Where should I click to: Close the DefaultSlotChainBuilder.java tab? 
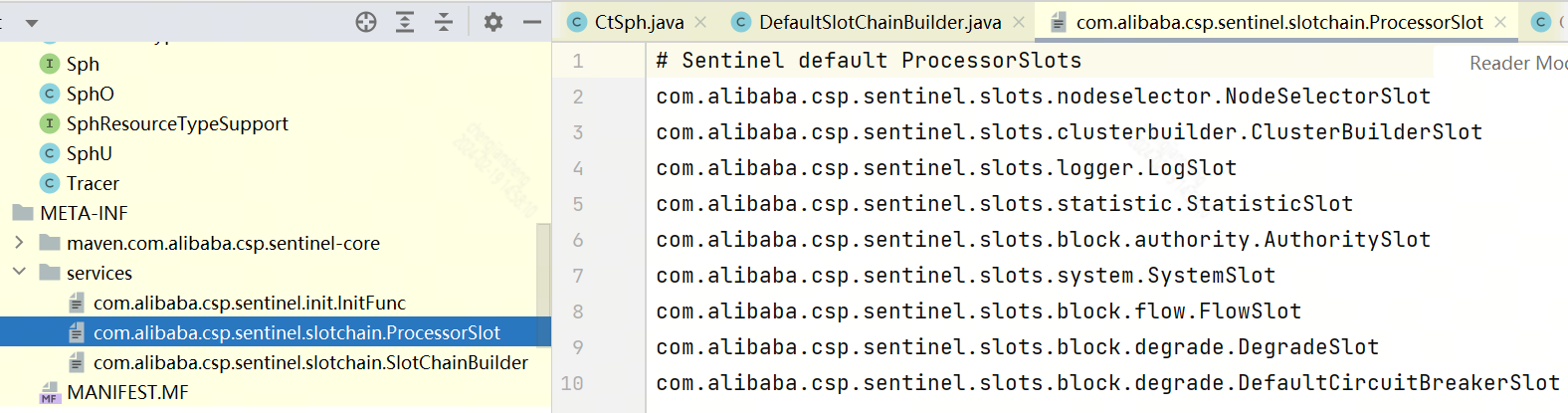[1019, 22]
